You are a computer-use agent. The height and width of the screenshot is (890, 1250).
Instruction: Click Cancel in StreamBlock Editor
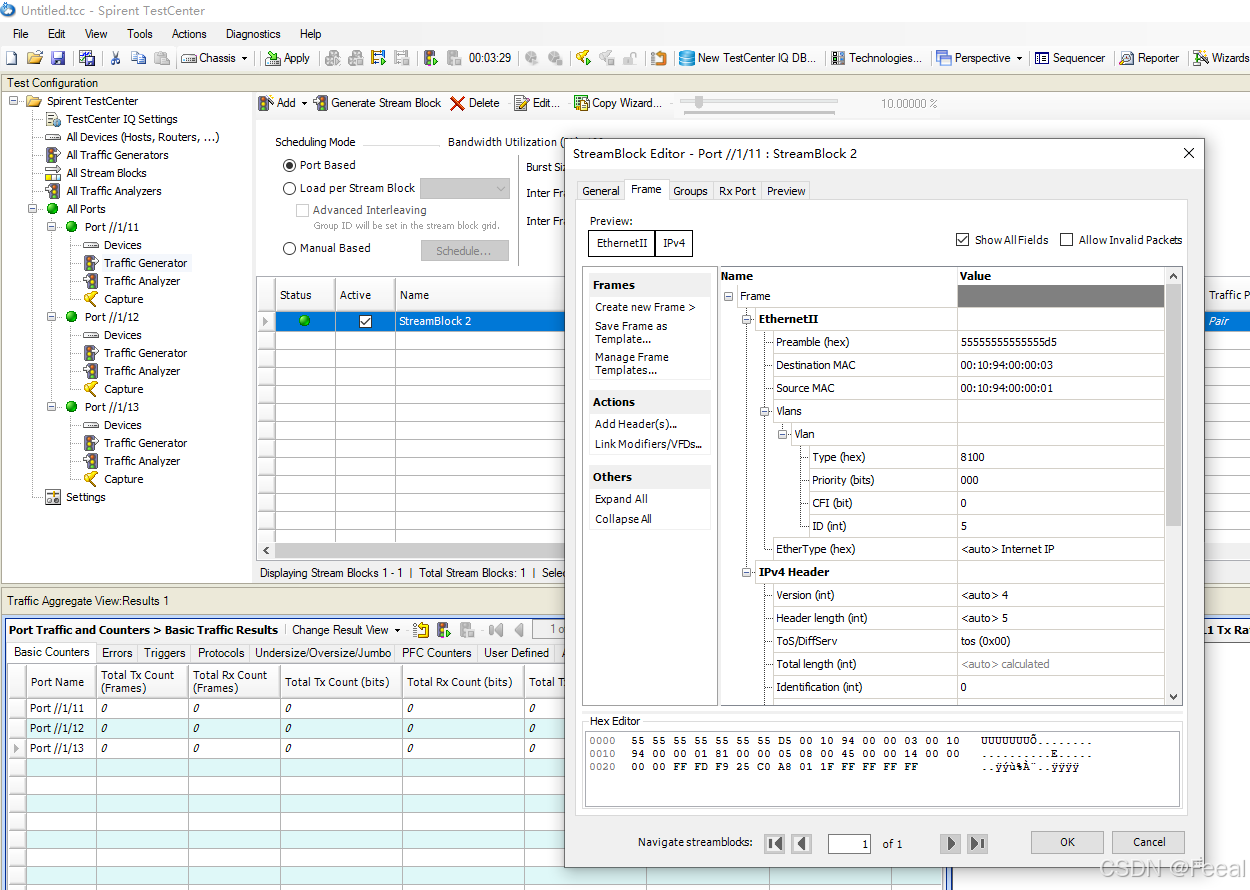(1149, 842)
